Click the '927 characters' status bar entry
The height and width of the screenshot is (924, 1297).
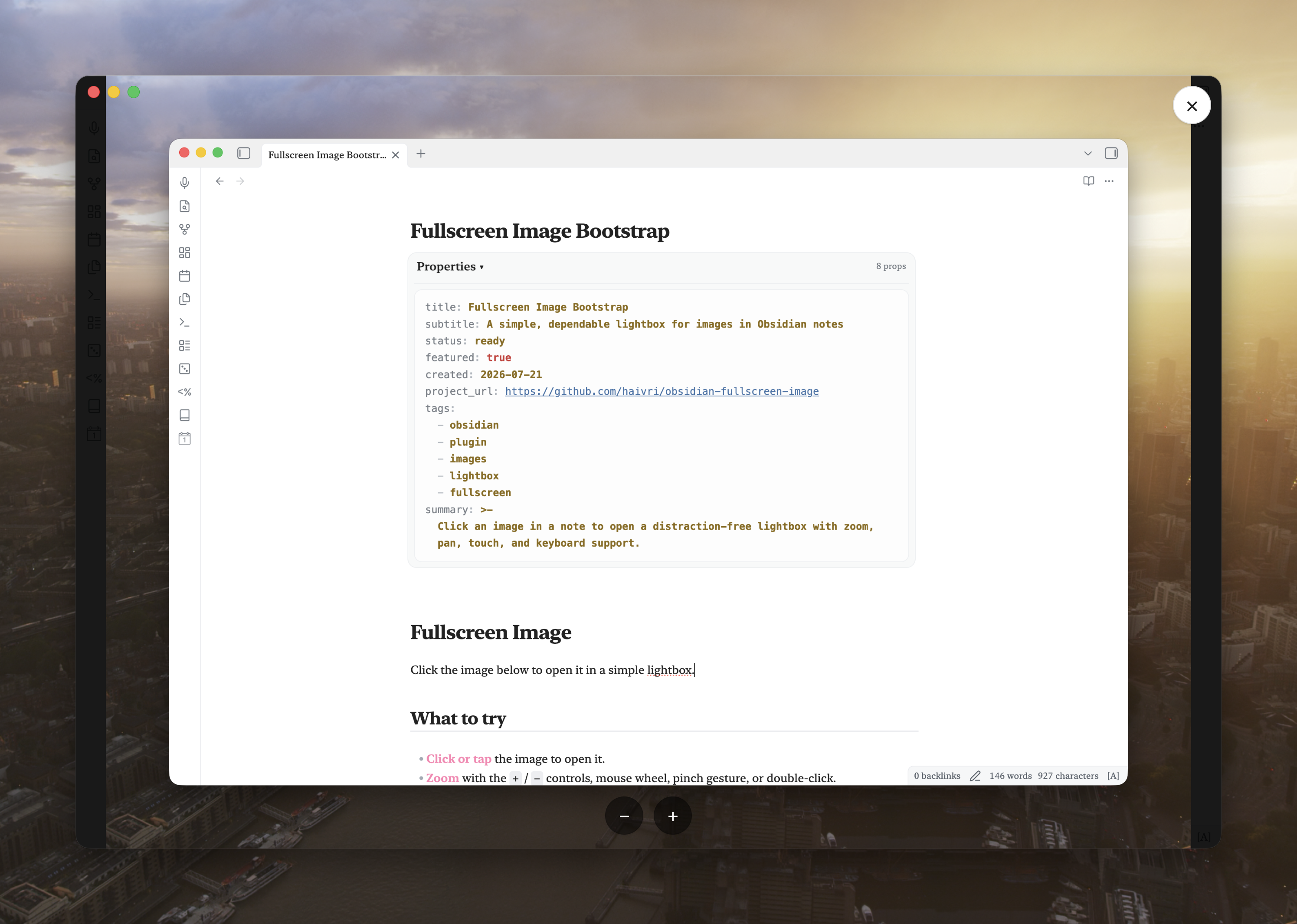pyautogui.click(x=1068, y=776)
